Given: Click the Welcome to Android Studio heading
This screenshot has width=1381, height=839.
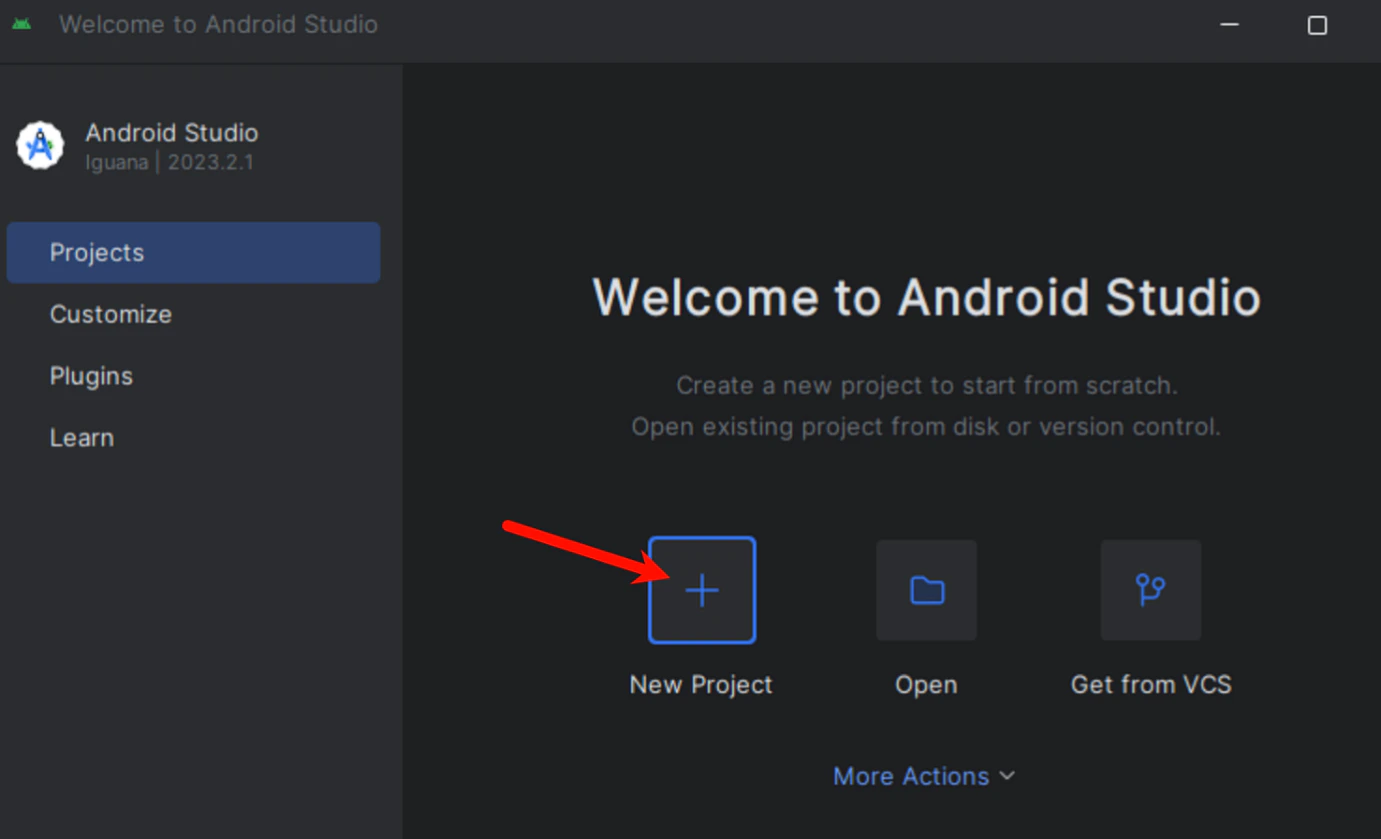Looking at the screenshot, I should point(926,297).
